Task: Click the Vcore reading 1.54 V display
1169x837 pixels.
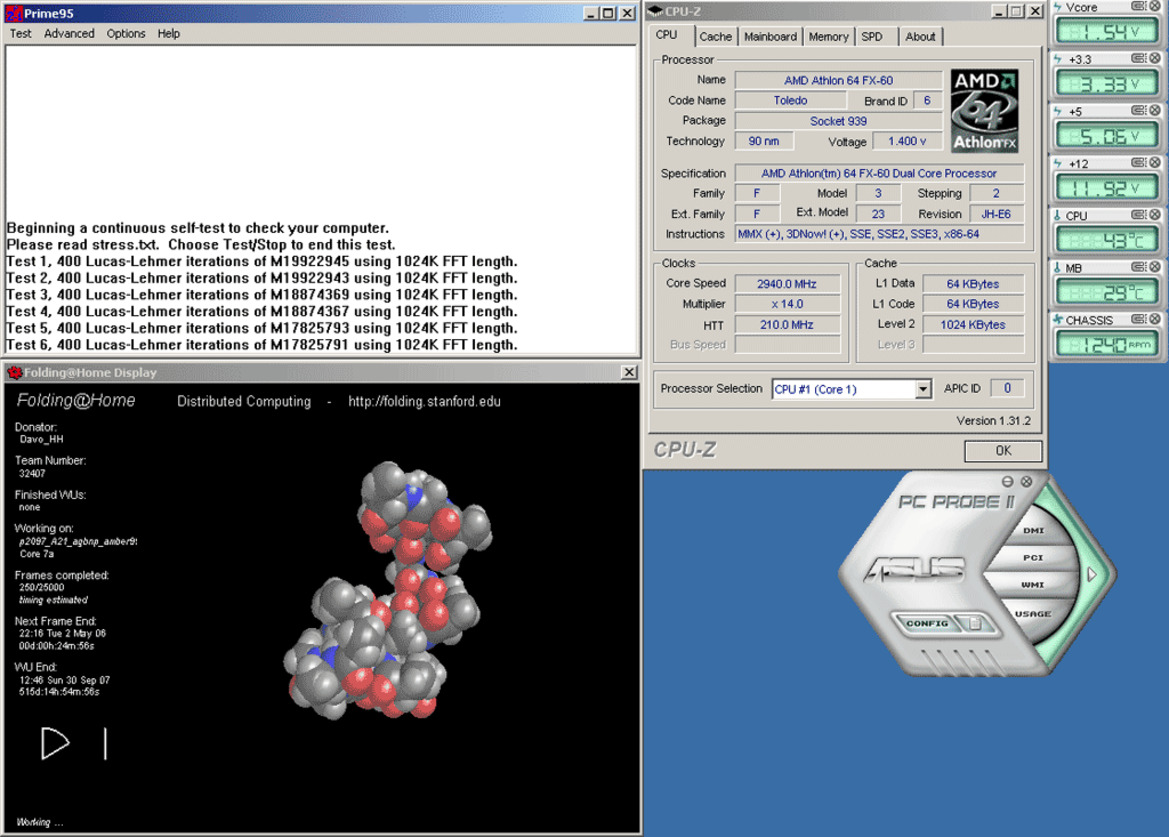Action: pyautogui.click(x=1106, y=31)
